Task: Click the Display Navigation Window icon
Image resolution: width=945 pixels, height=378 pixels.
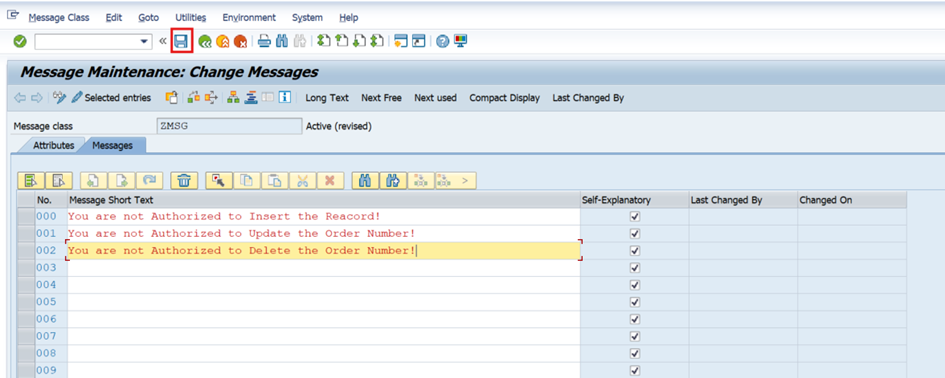Action: coord(251,97)
